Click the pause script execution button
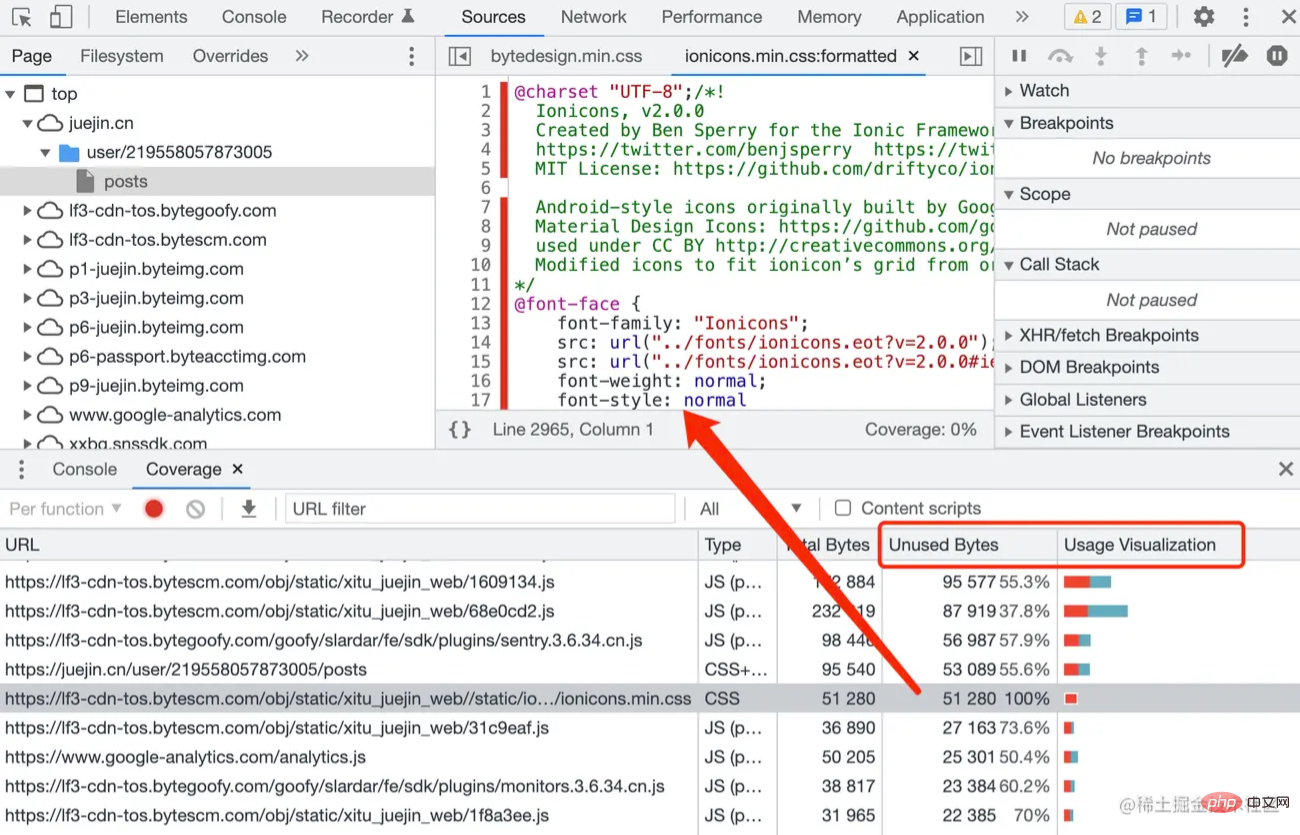Viewport: 1300px width, 835px height. click(1019, 56)
